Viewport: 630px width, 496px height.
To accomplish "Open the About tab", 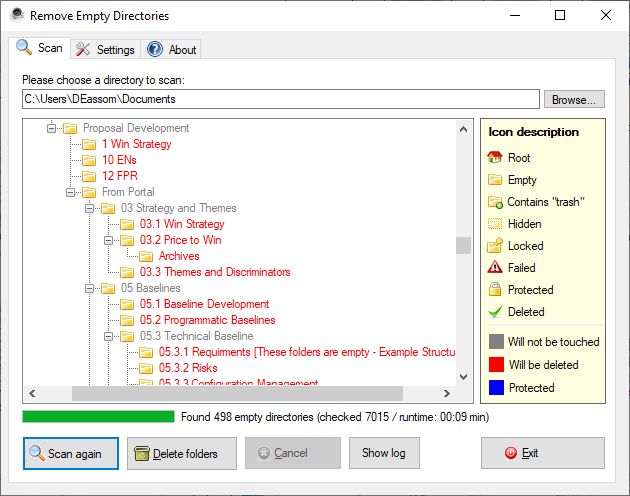I will tap(171, 49).
